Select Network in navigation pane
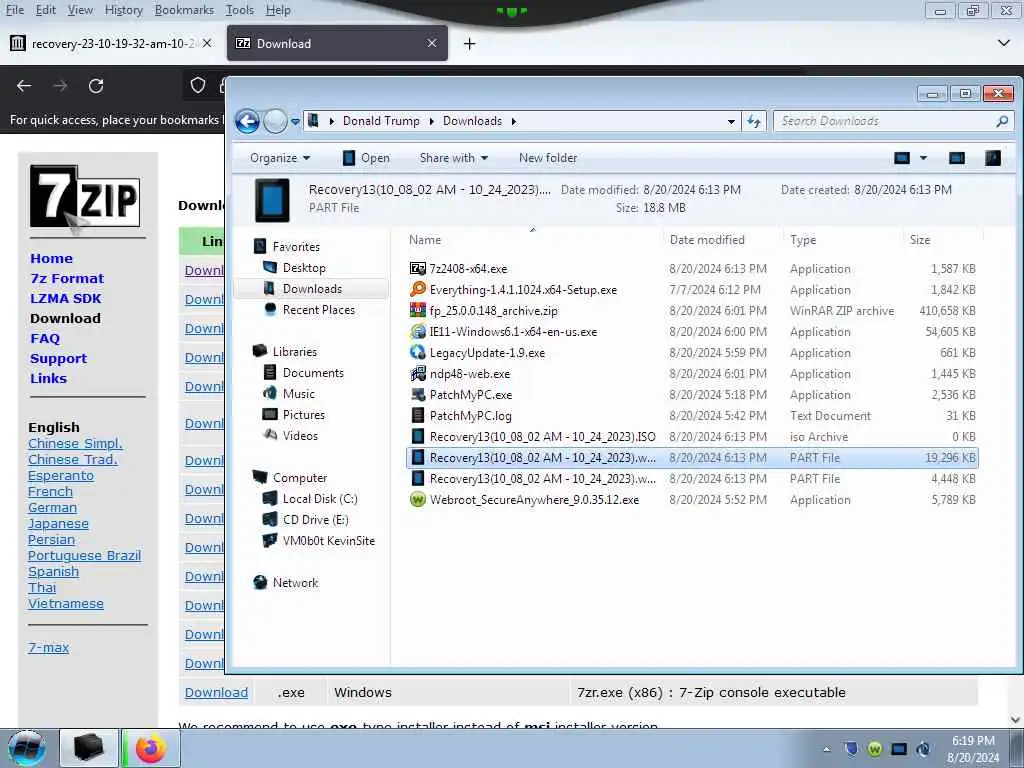This screenshot has height=768, width=1024. 295,583
